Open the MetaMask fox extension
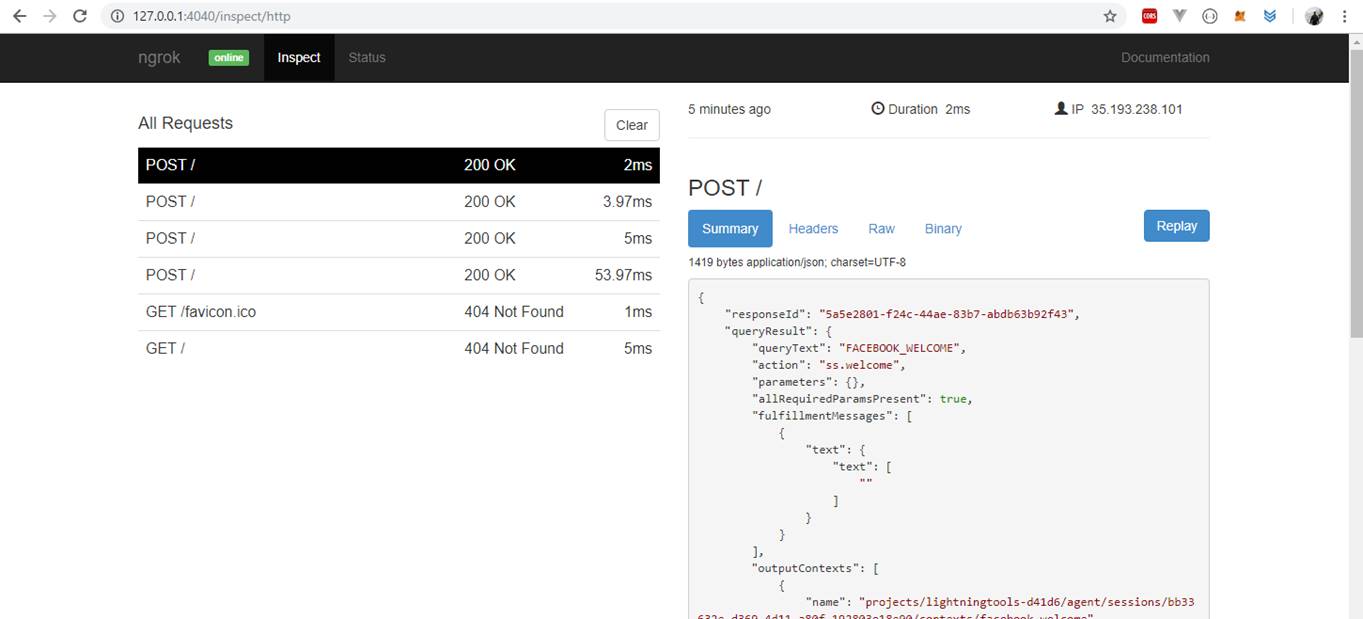 (x=1240, y=16)
